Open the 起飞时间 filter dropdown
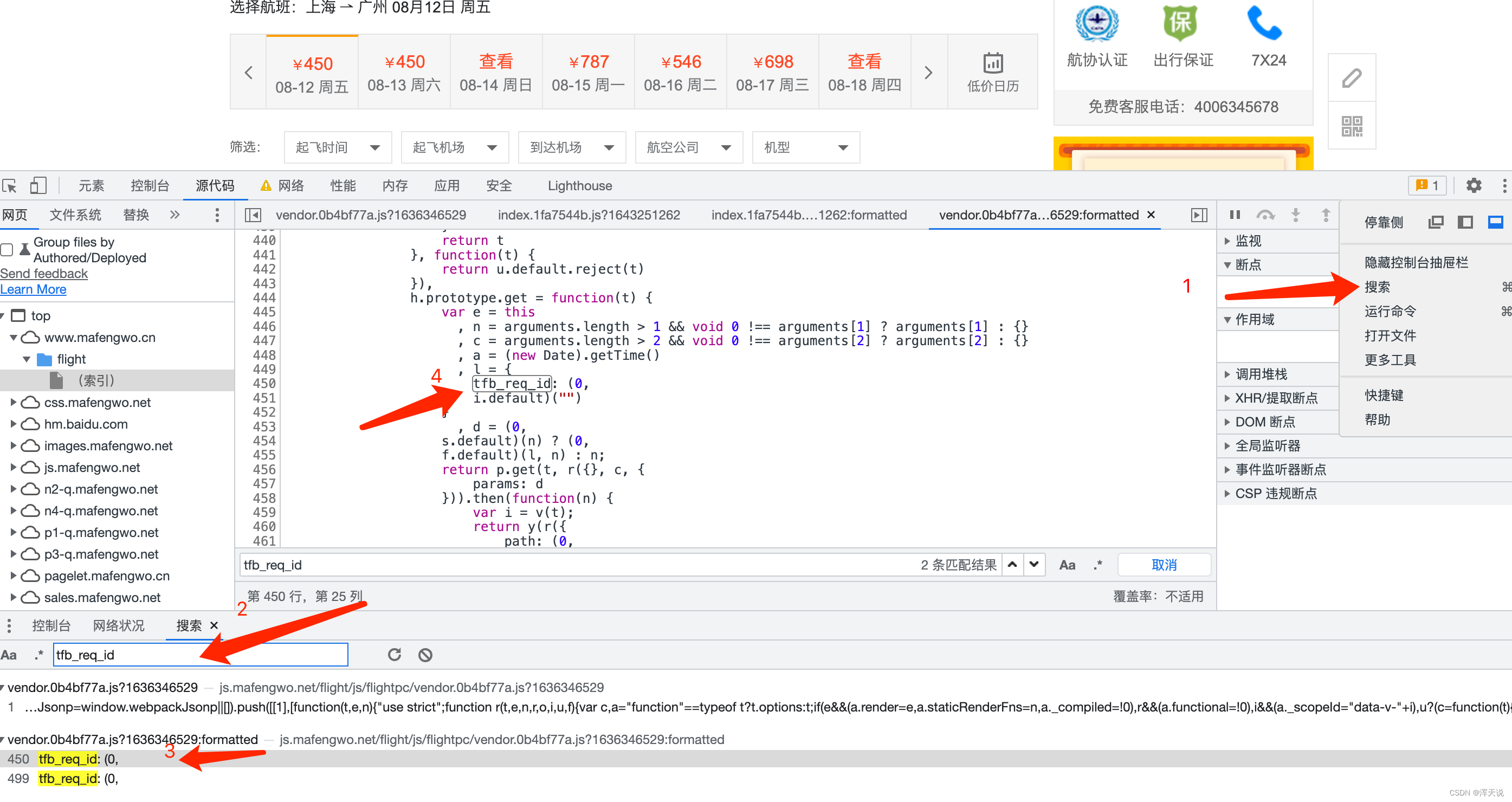Screen dimensions: 1512x802 [x=338, y=147]
